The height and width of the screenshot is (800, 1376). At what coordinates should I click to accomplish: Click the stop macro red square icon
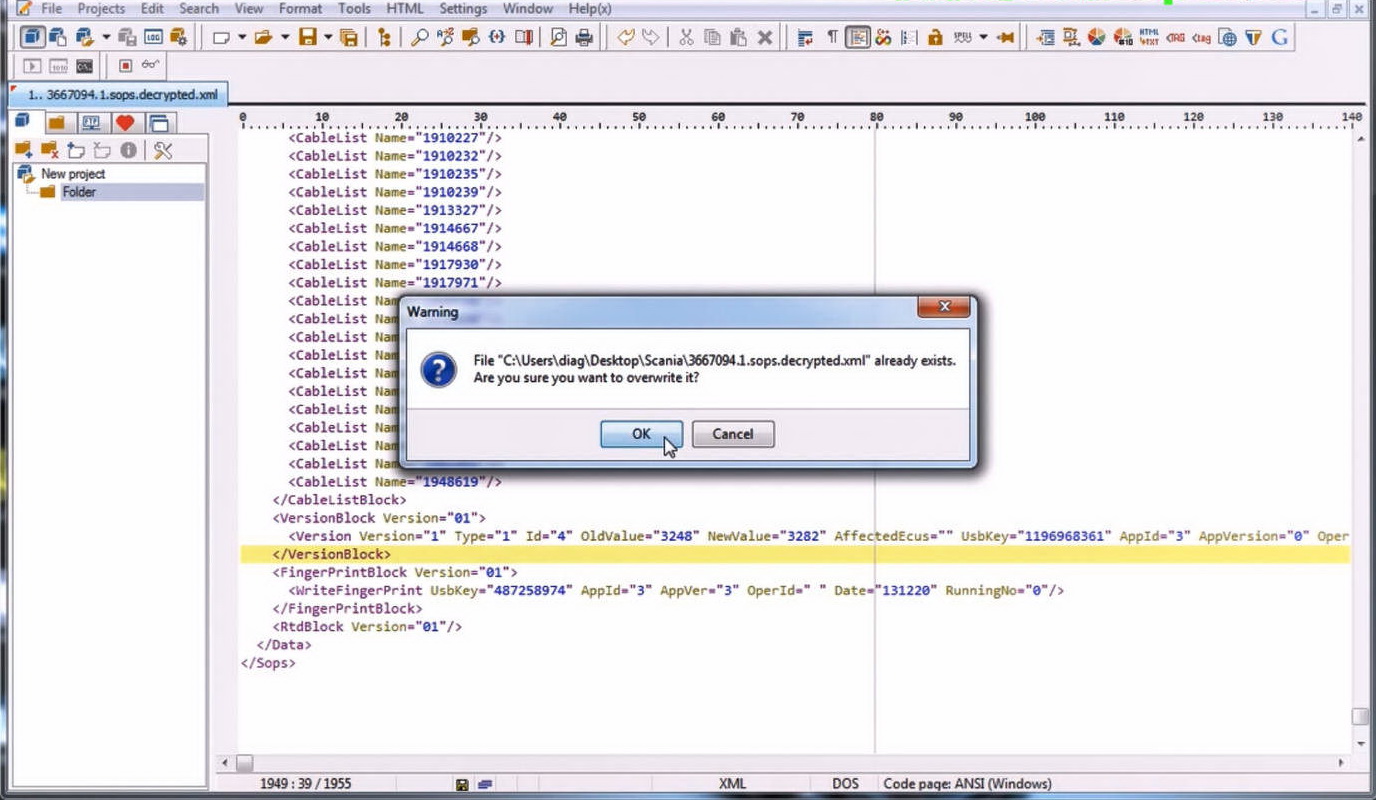pyautogui.click(x=125, y=66)
